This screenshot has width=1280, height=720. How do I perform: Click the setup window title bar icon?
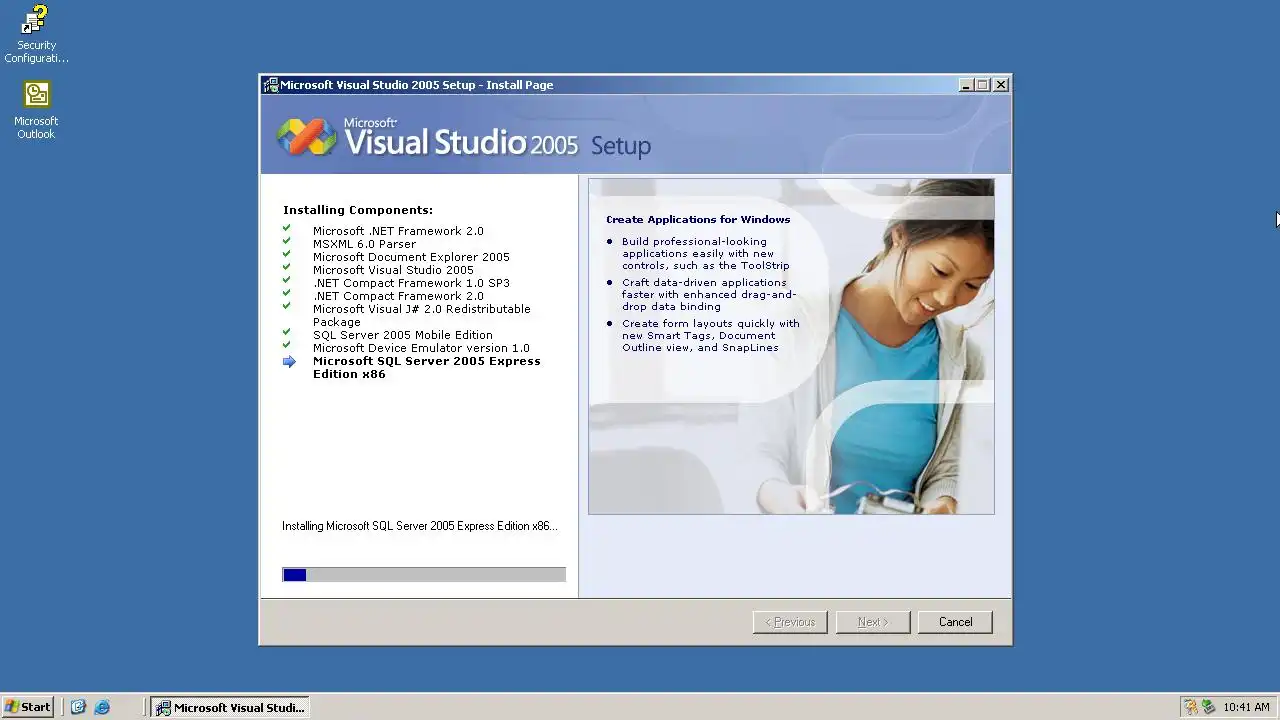[x=270, y=85]
